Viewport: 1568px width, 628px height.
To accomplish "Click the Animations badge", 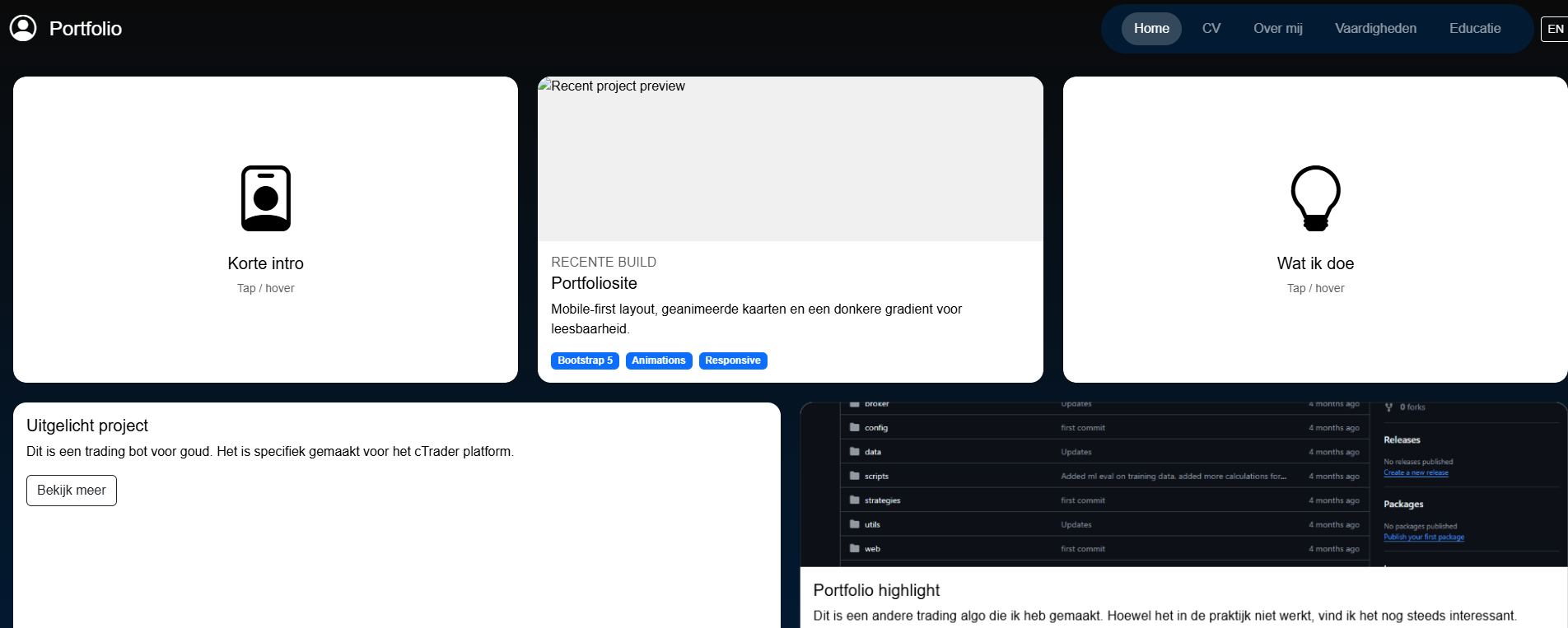I will [x=659, y=361].
